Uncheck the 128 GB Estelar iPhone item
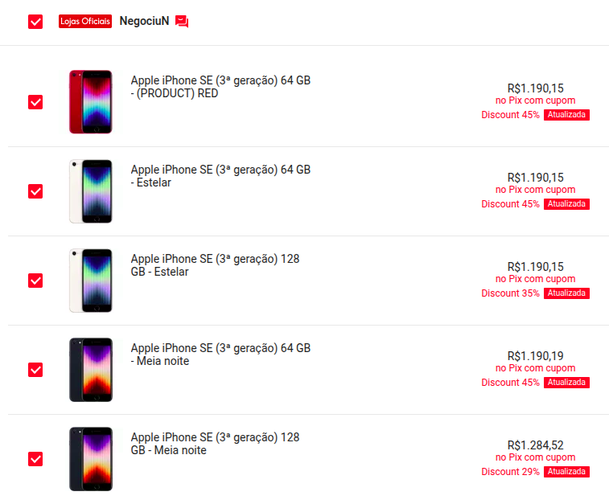609x500 pixels. point(35,280)
